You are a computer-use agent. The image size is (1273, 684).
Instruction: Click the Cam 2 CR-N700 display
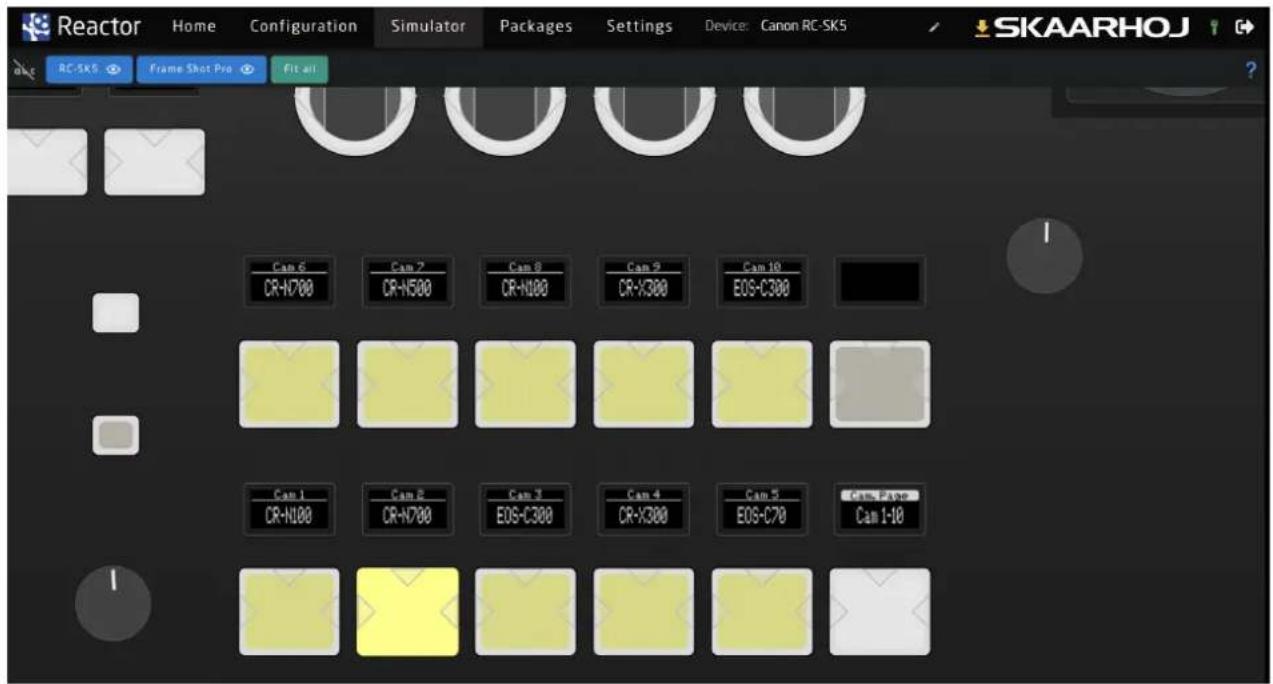(x=407, y=509)
